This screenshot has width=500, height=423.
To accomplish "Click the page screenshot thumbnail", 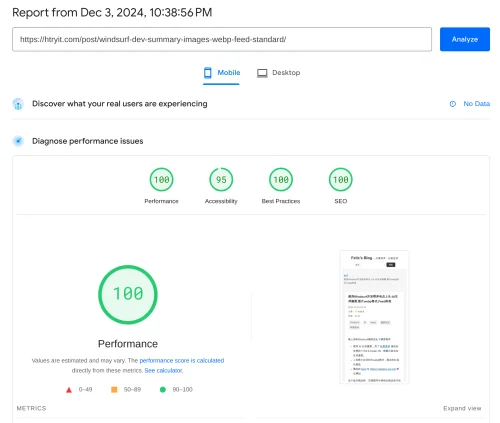I will pyautogui.click(x=374, y=317).
